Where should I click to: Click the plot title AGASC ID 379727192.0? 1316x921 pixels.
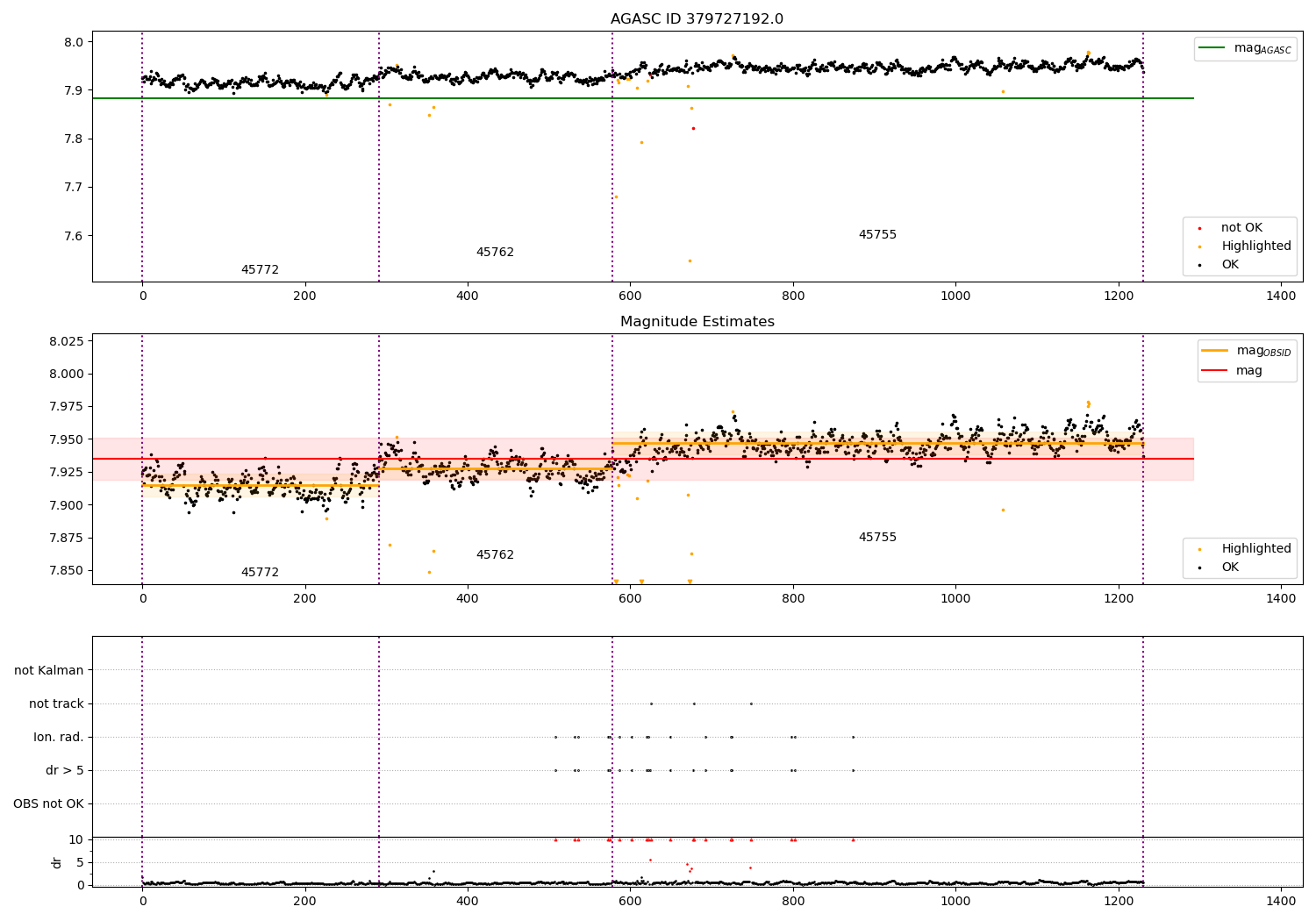[697, 19]
